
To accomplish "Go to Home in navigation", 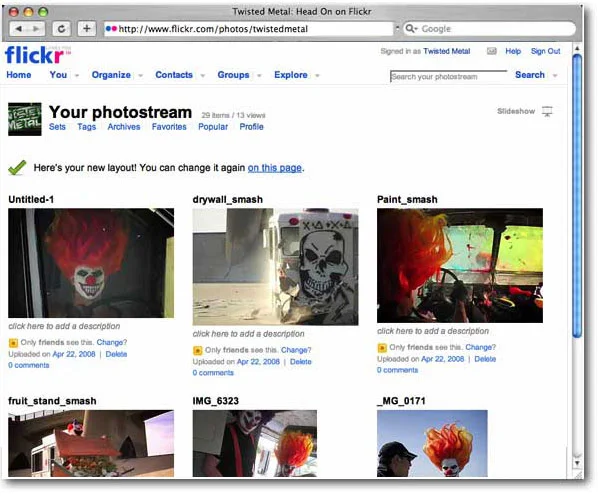I will pos(19,75).
